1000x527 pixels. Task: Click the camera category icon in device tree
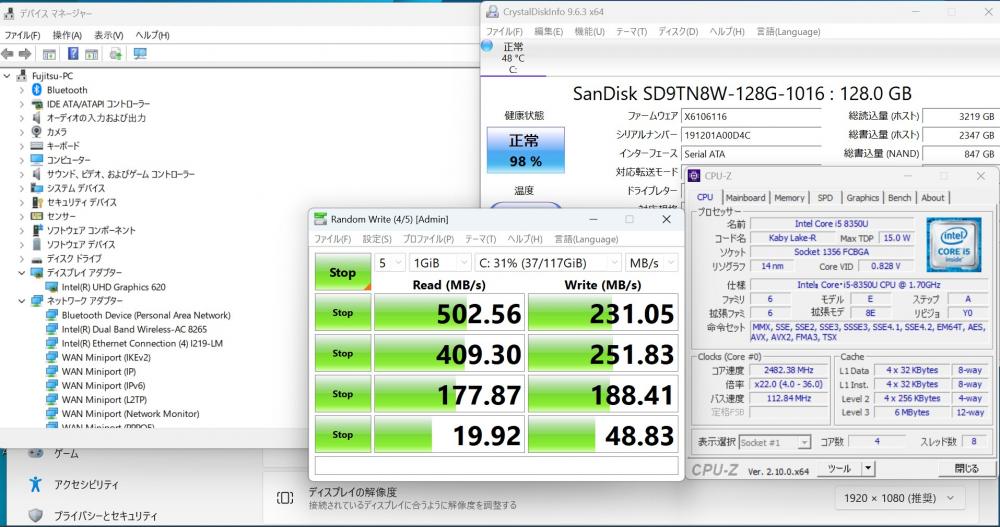click(x=37, y=131)
